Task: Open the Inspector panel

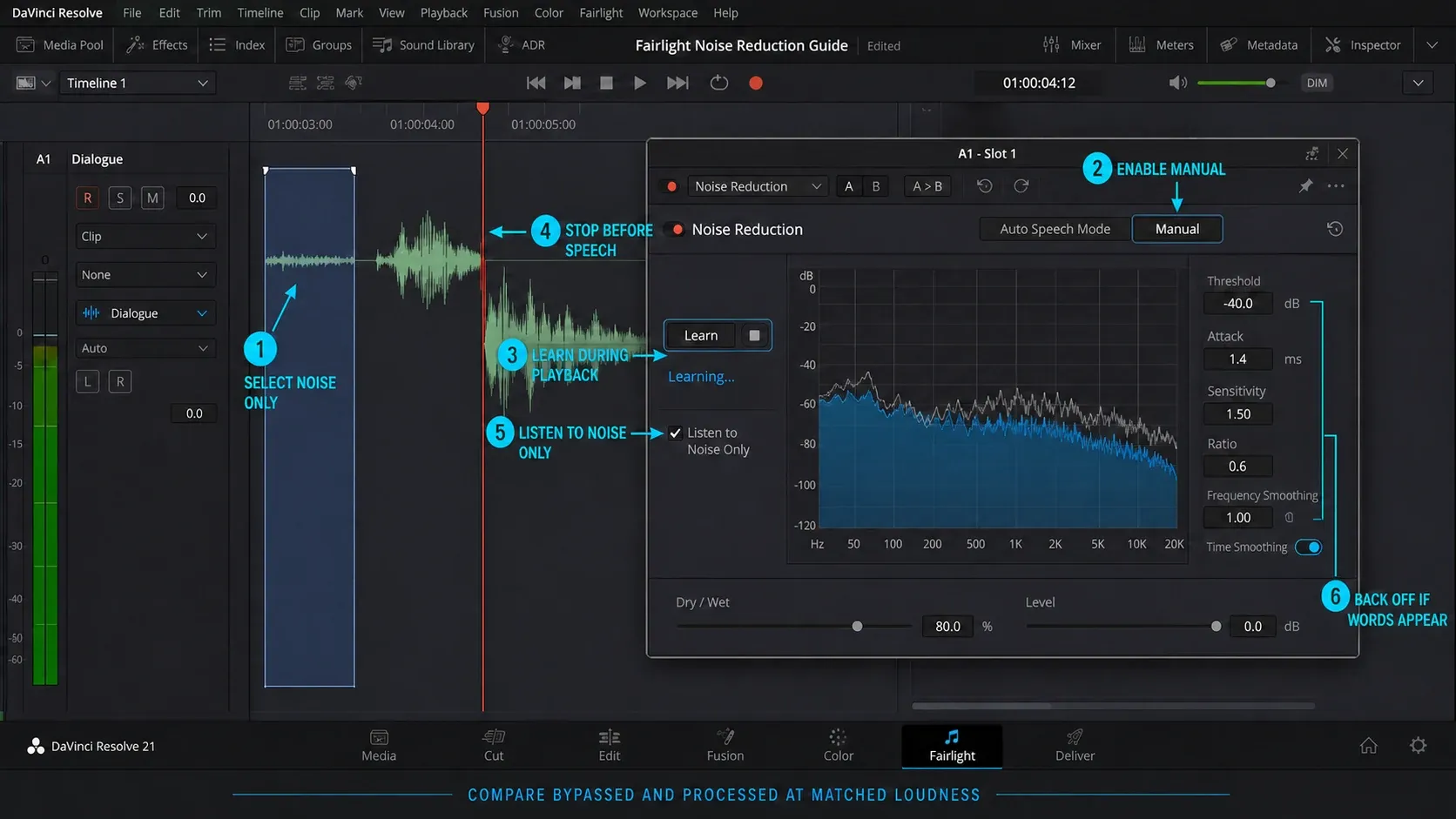Action: point(1363,44)
